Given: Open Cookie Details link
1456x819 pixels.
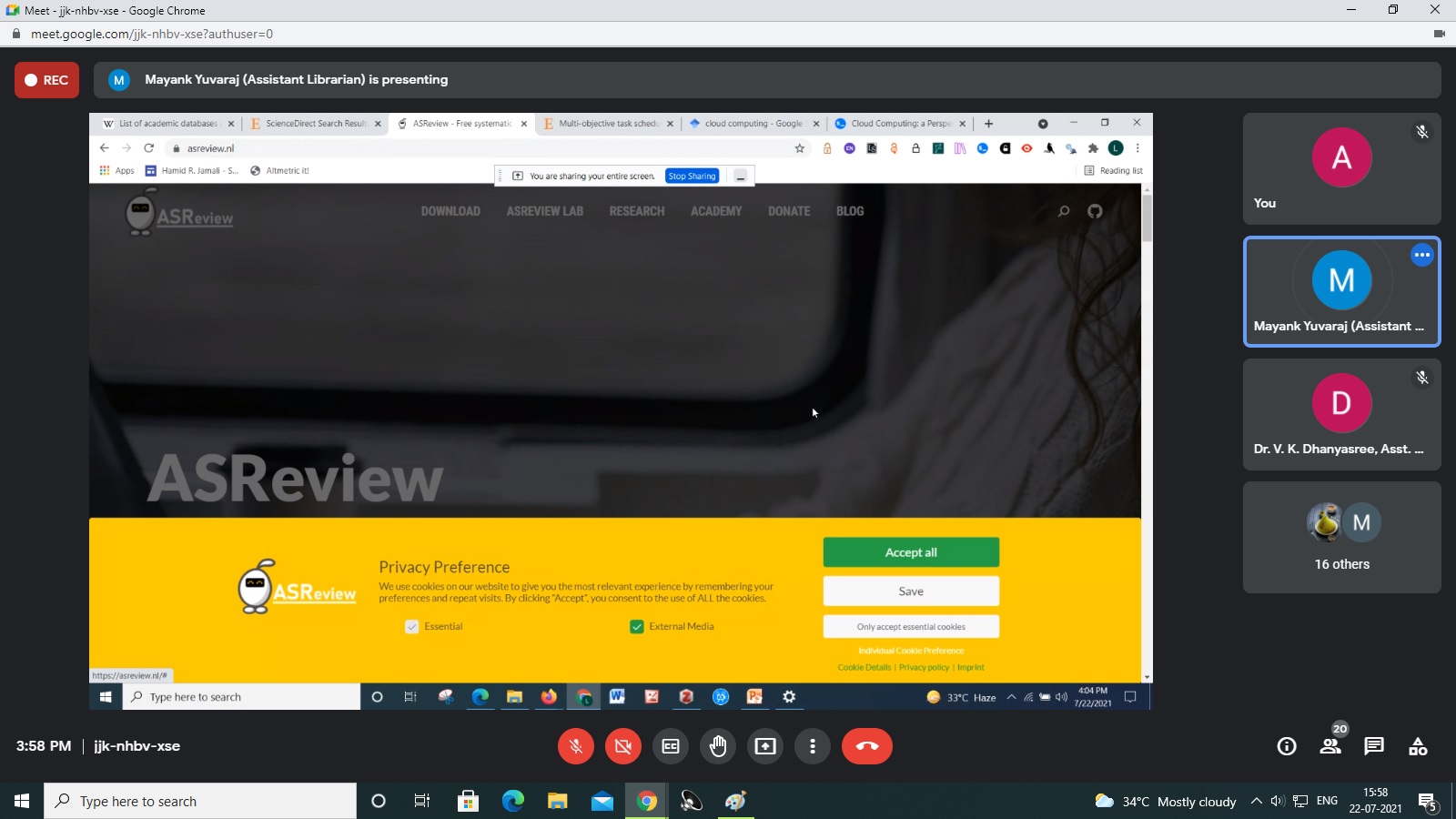Looking at the screenshot, I should point(864,667).
